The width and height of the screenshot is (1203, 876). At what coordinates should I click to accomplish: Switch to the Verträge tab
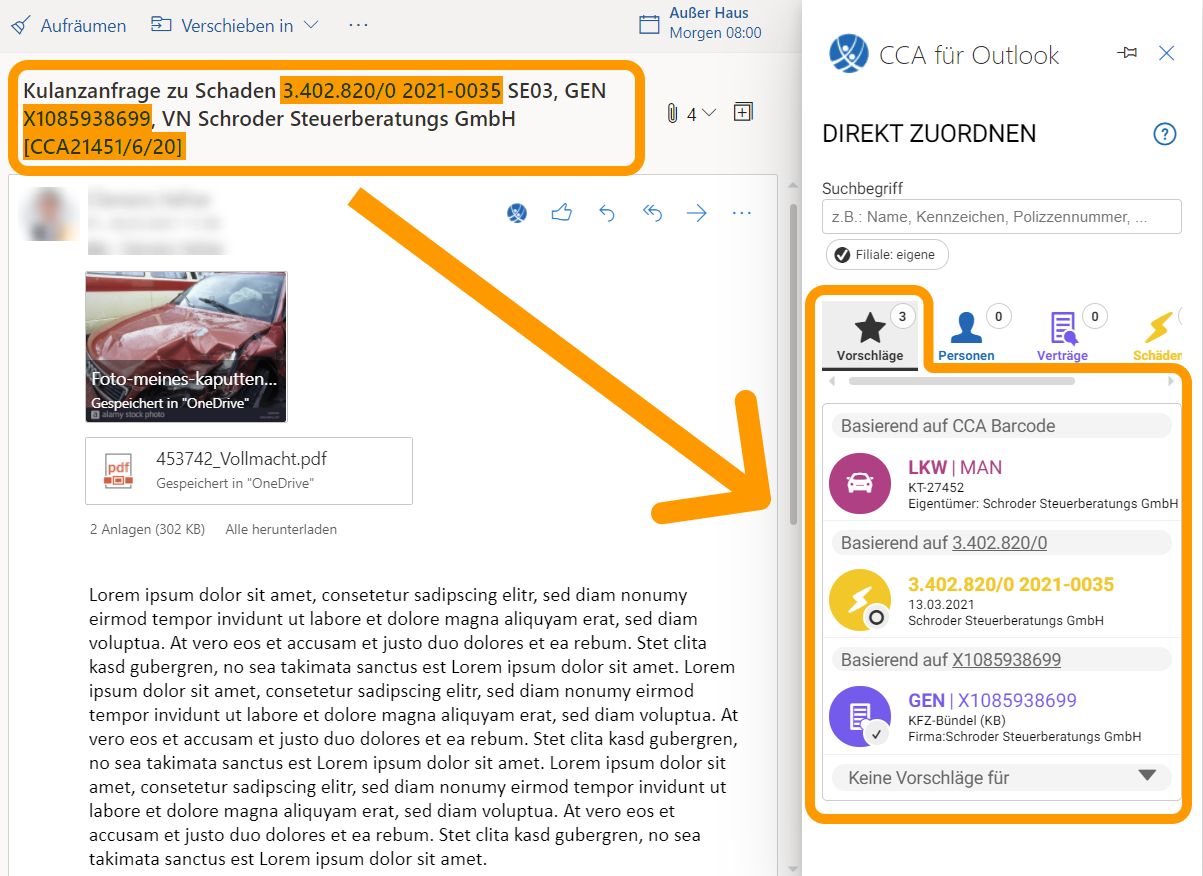(1063, 337)
